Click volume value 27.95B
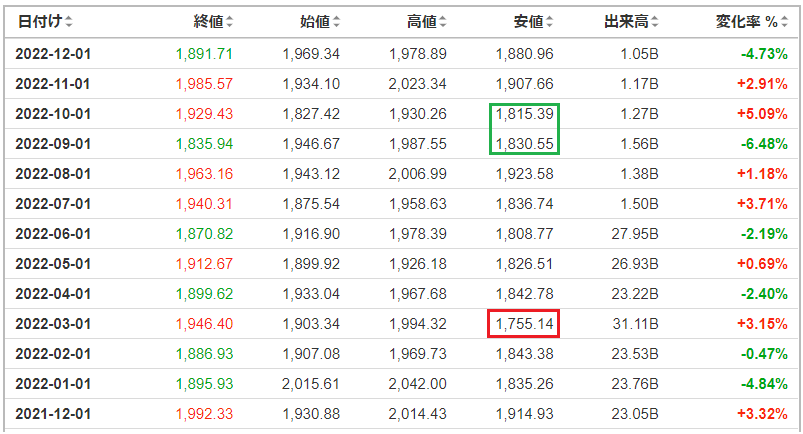 635,234
